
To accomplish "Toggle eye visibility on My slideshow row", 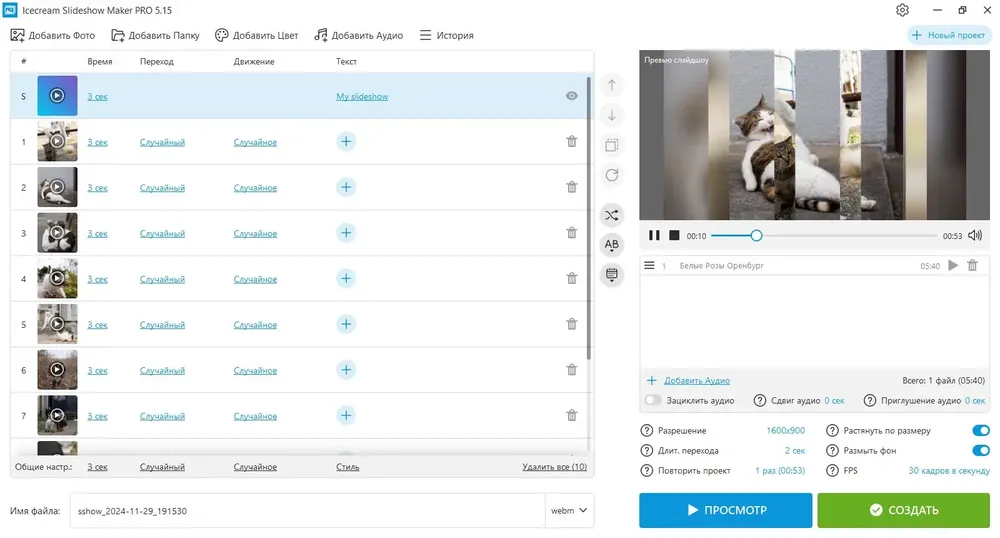I will [x=571, y=96].
